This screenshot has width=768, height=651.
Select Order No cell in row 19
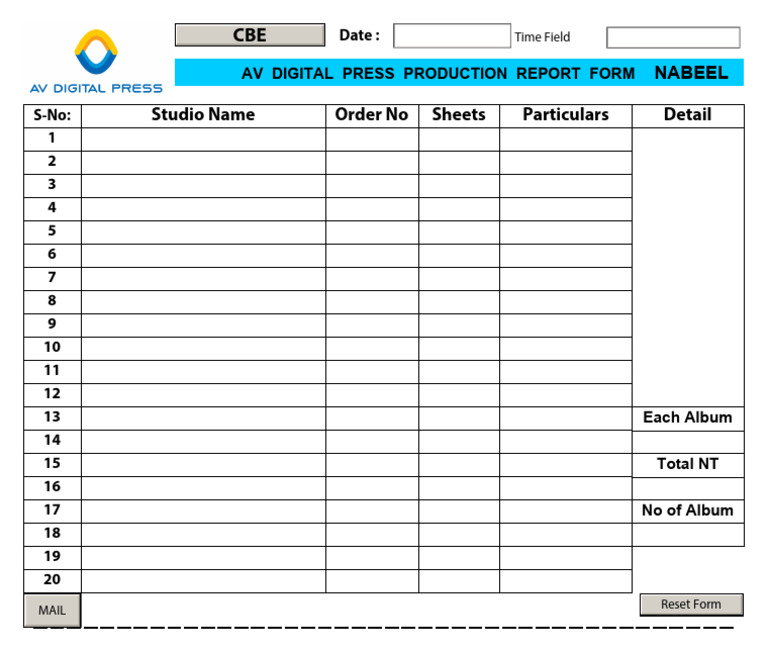(x=372, y=558)
